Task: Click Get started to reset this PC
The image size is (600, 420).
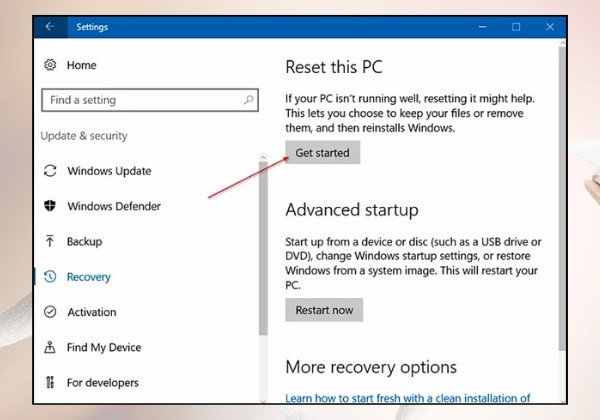Action: 323,153
